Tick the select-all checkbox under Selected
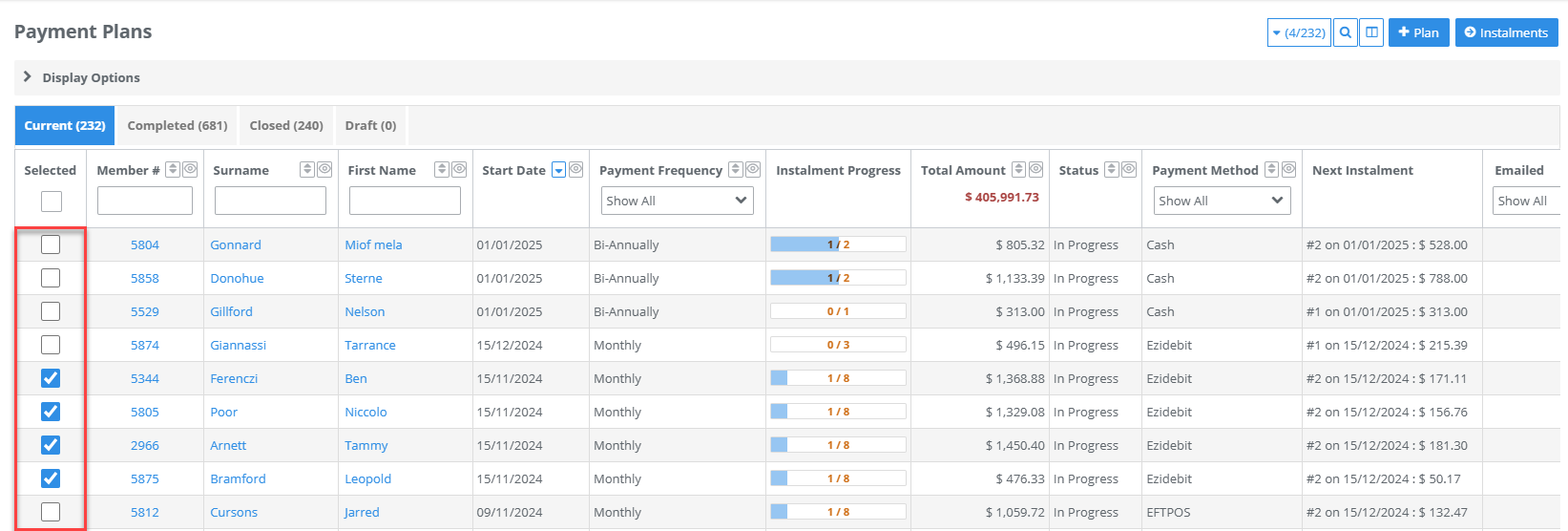This screenshot has height=531, width=1568. point(52,202)
